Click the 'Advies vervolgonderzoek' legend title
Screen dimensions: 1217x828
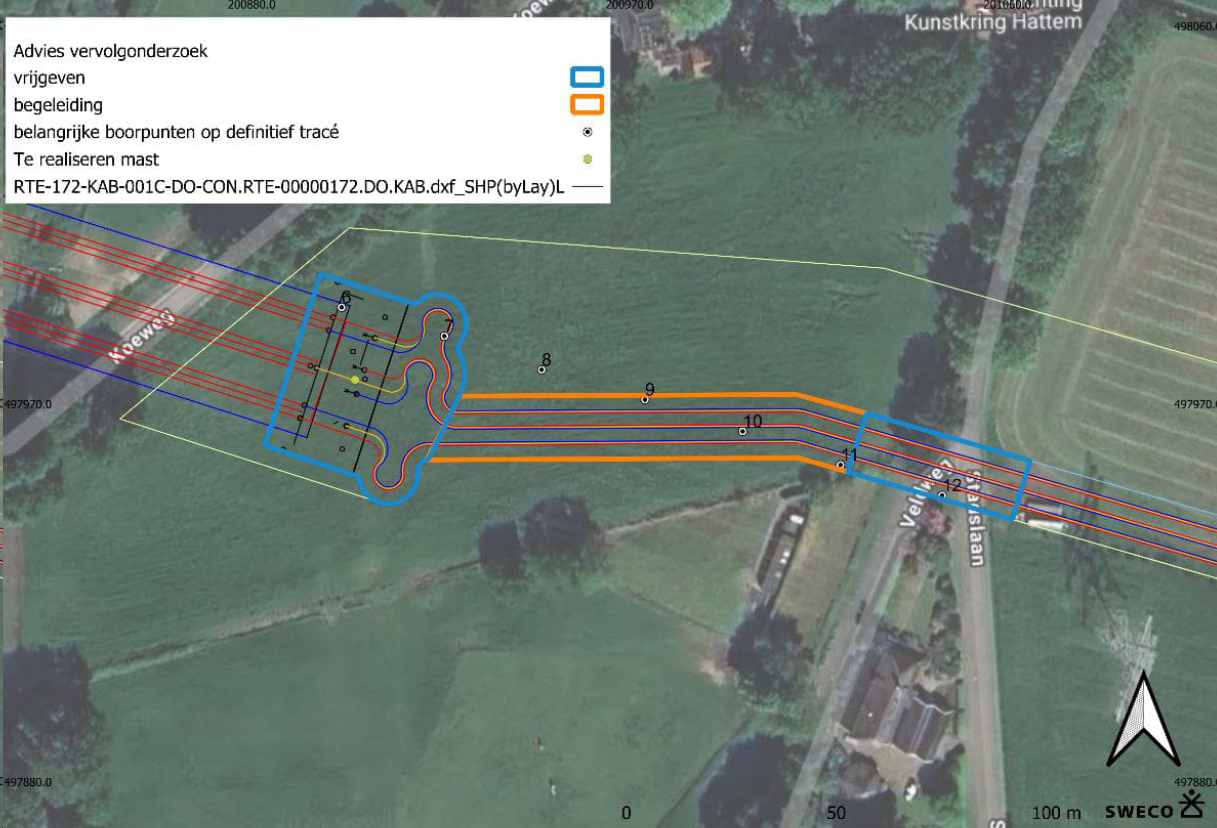[x=111, y=51]
